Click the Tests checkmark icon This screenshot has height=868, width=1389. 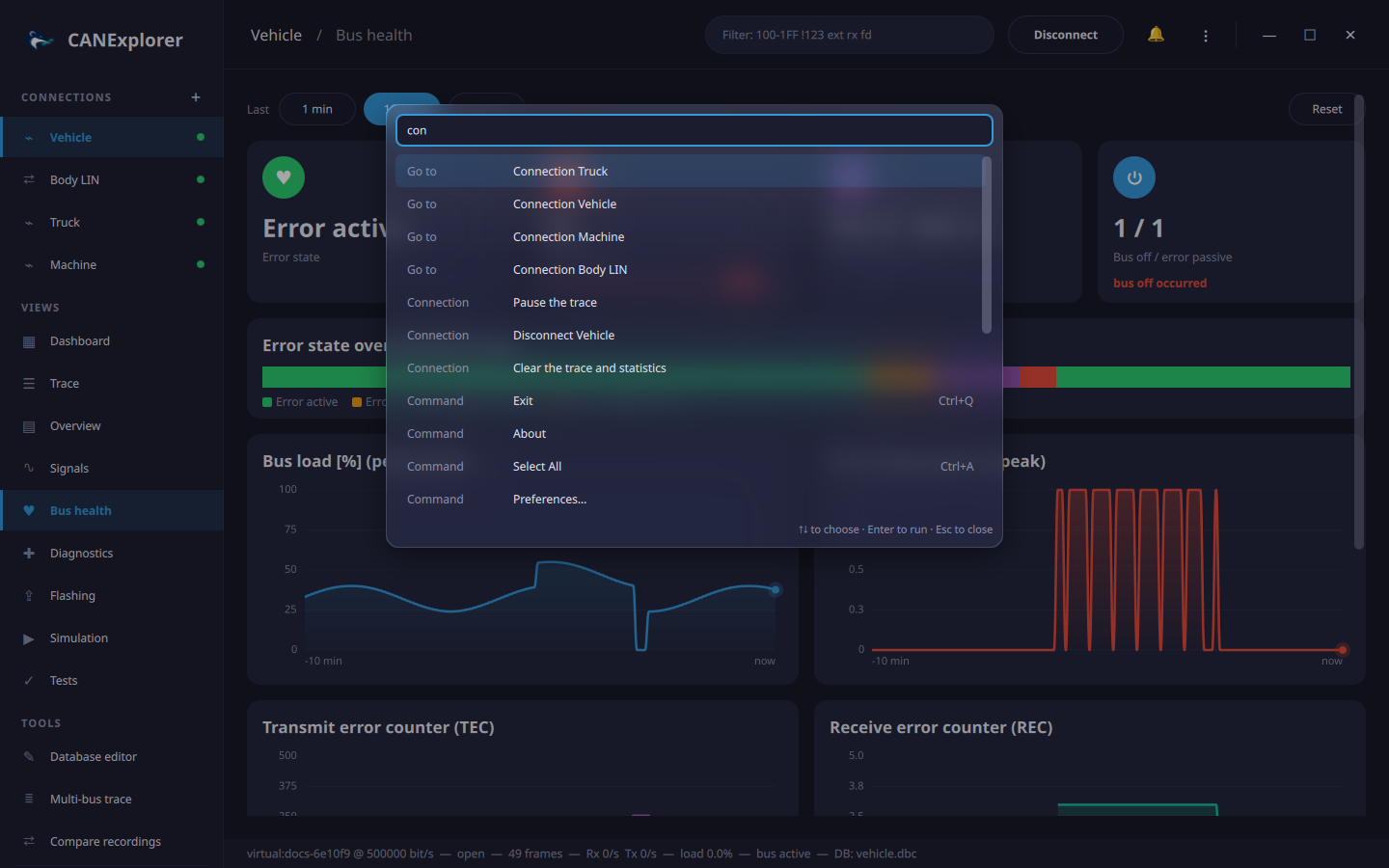pyautogui.click(x=29, y=681)
